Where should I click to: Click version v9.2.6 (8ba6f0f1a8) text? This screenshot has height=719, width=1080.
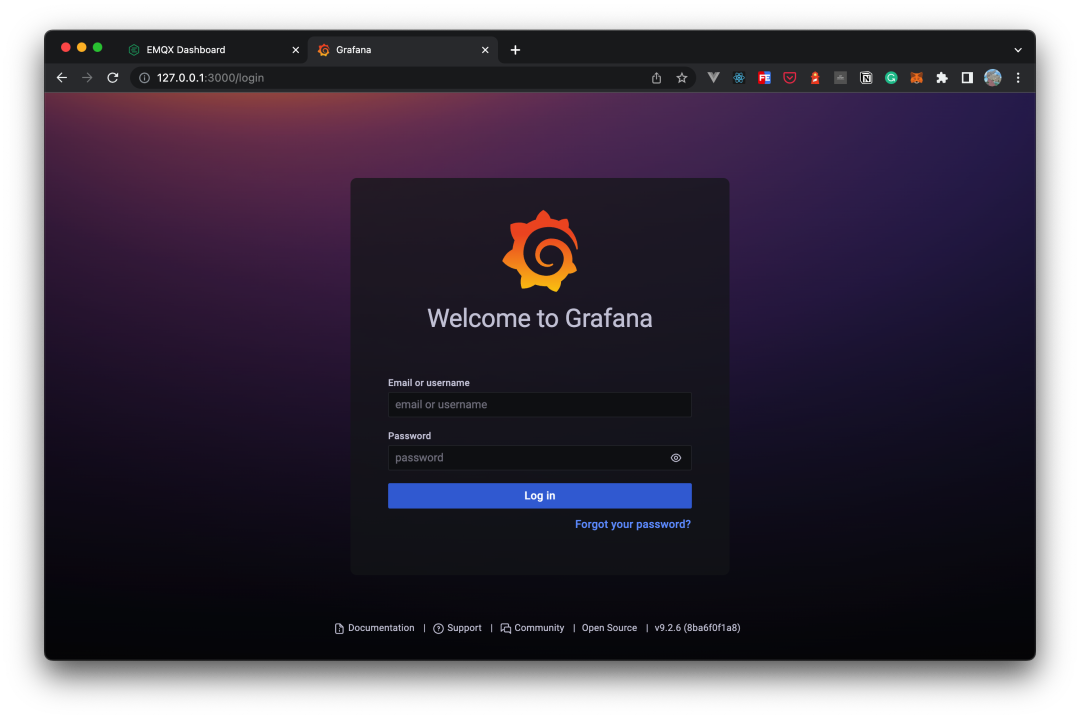point(697,628)
